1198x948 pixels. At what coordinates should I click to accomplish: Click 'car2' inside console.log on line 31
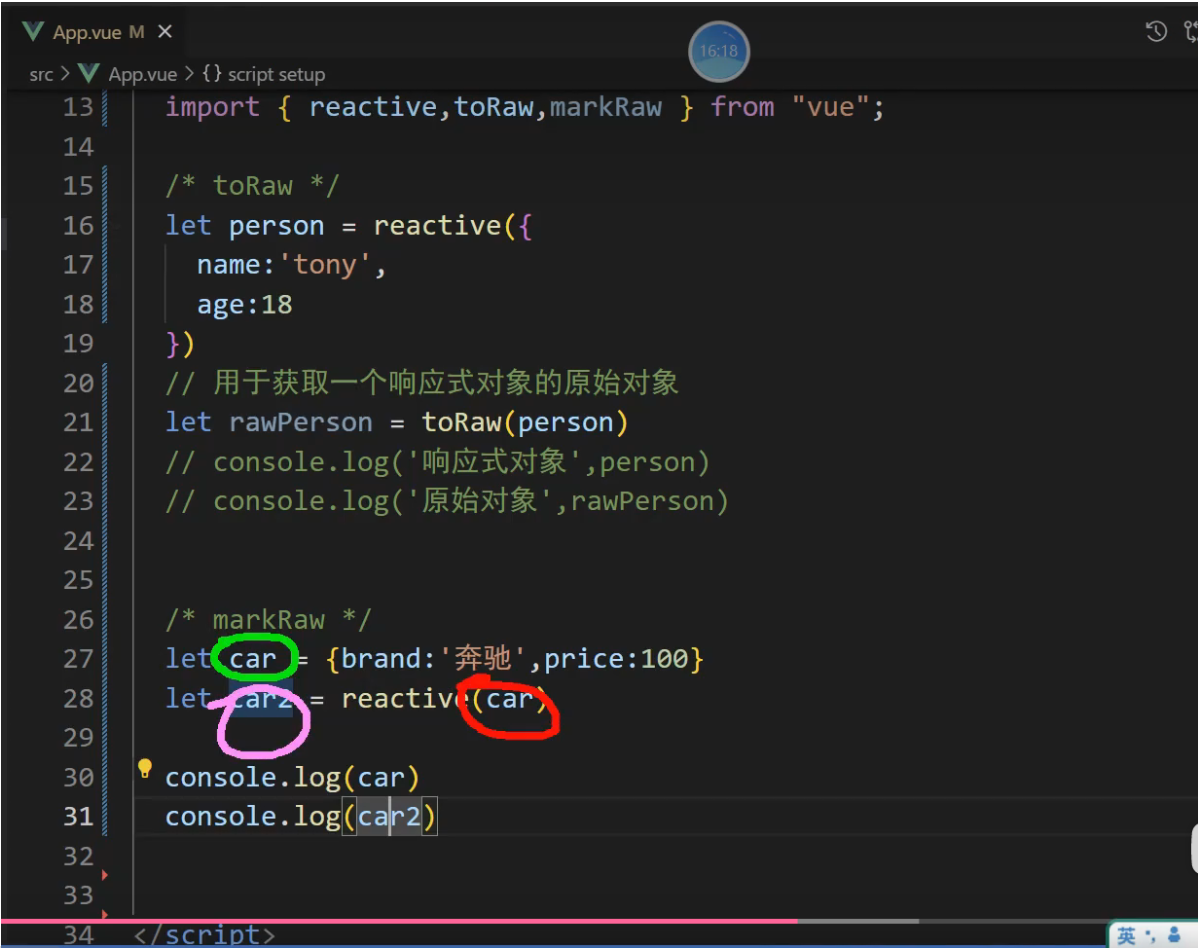pos(390,817)
